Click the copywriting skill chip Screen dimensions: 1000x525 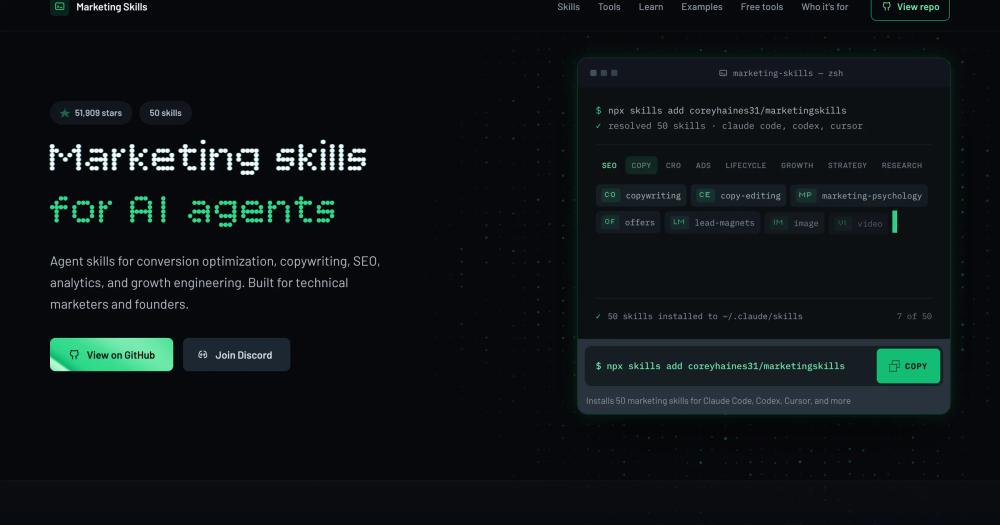[x=642, y=195]
